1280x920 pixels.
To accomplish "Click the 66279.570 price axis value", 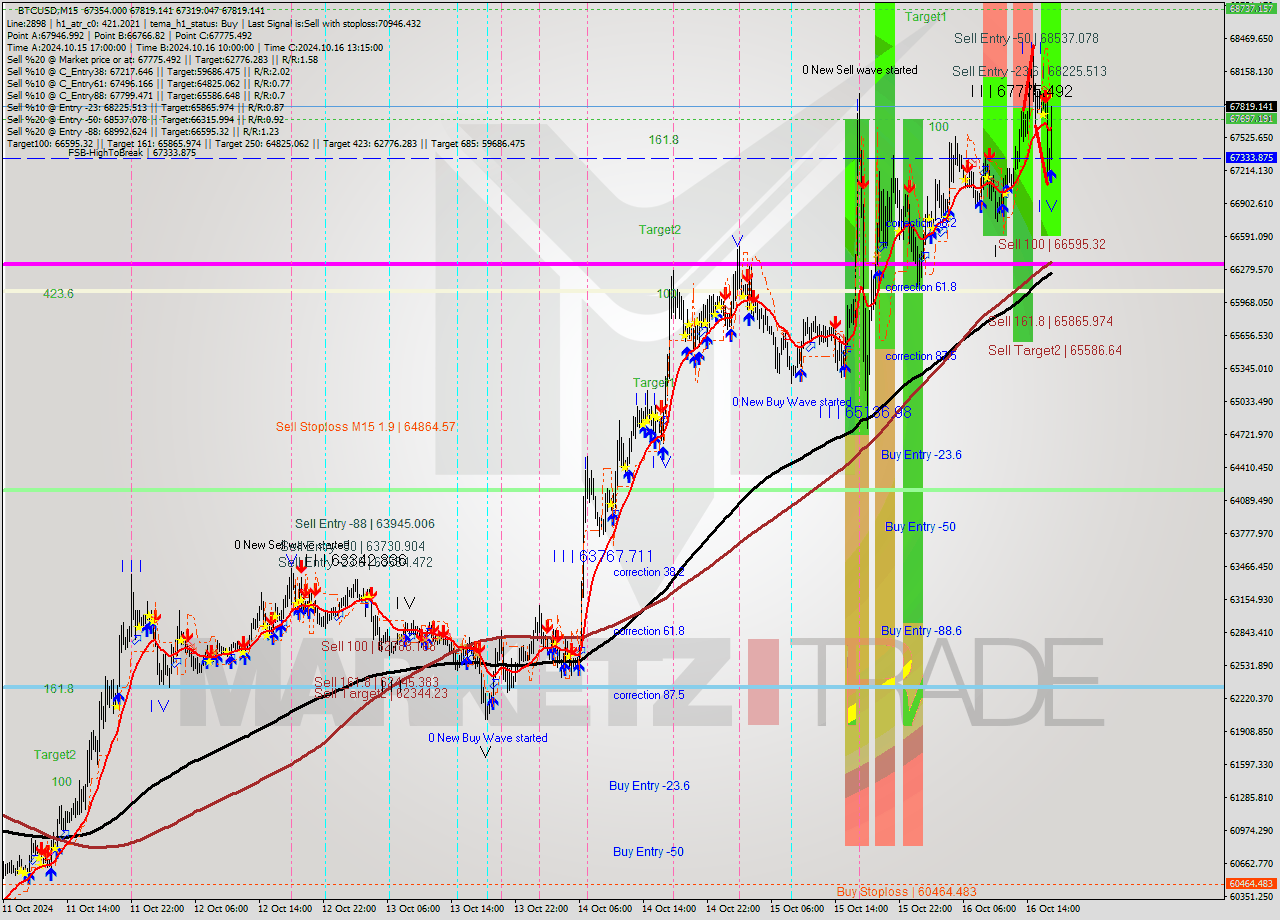I will tap(1251, 269).
